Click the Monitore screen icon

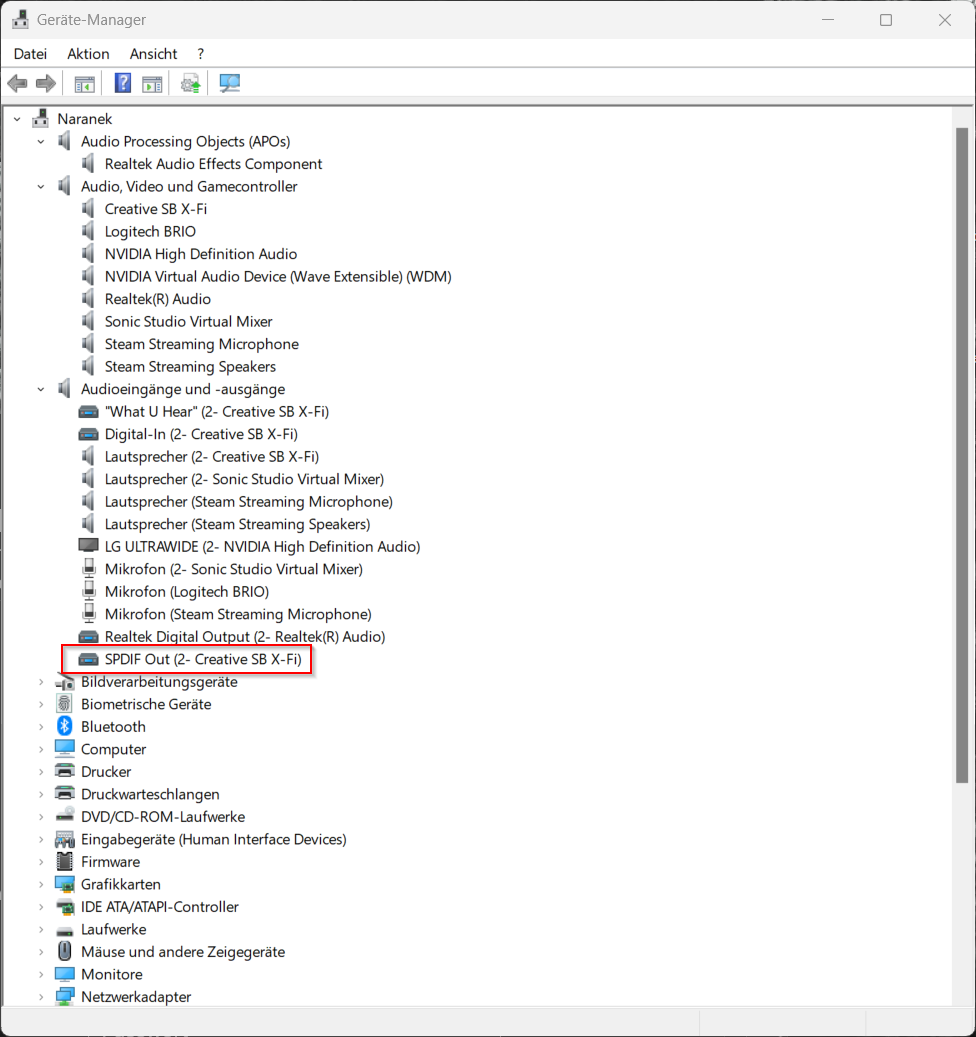click(x=65, y=974)
